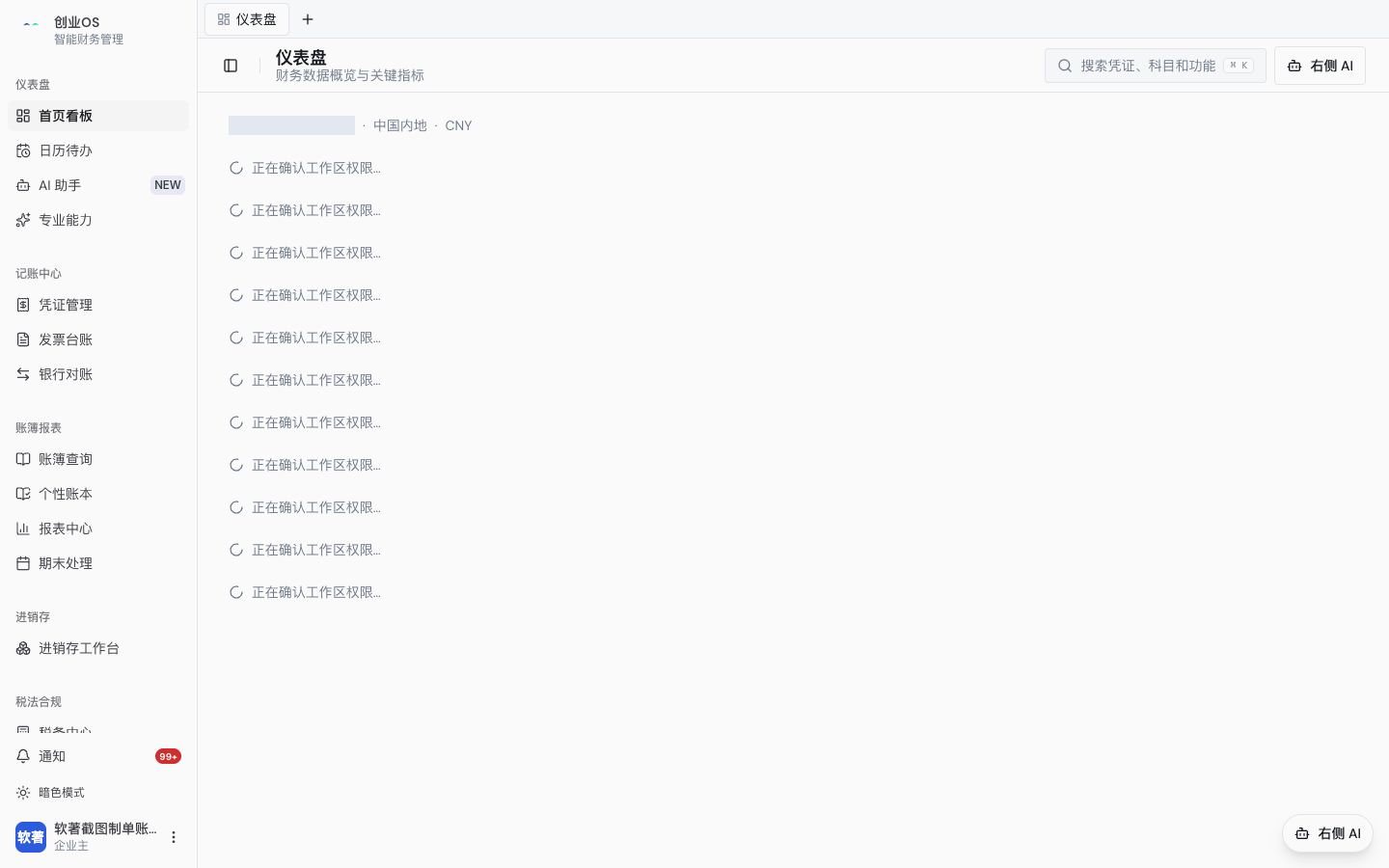1389x868 pixels.
Task: Add a new tab with plus icon
Action: (x=308, y=19)
